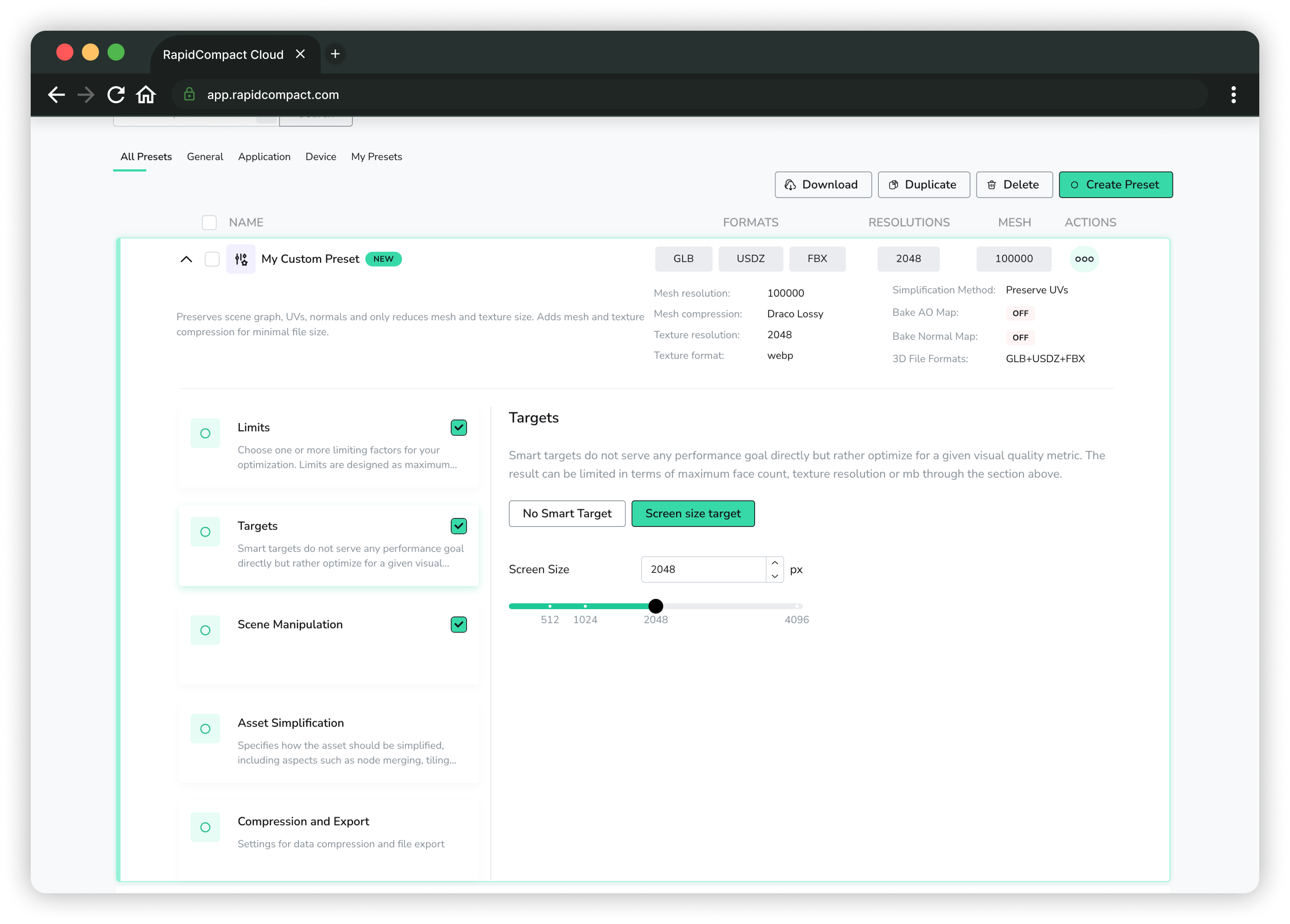Click the browser forward arrow
Image resolution: width=1290 pixels, height=924 pixels.
(x=86, y=94)
